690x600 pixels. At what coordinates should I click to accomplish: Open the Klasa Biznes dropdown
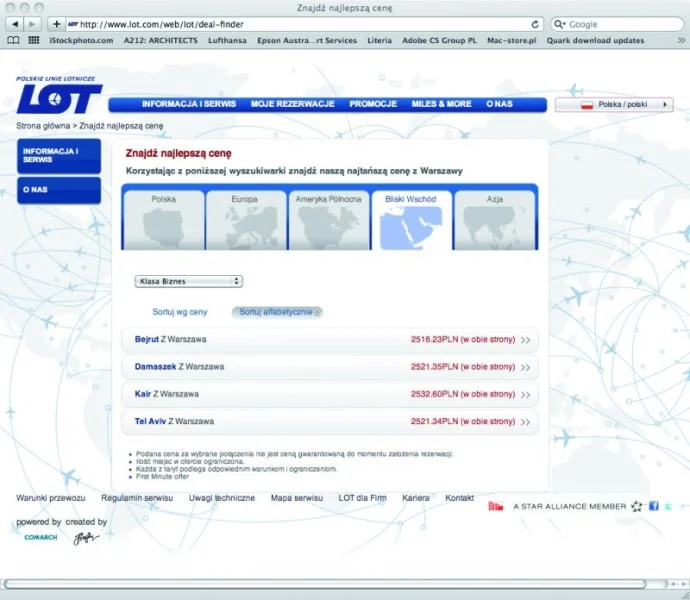[189, 282]
